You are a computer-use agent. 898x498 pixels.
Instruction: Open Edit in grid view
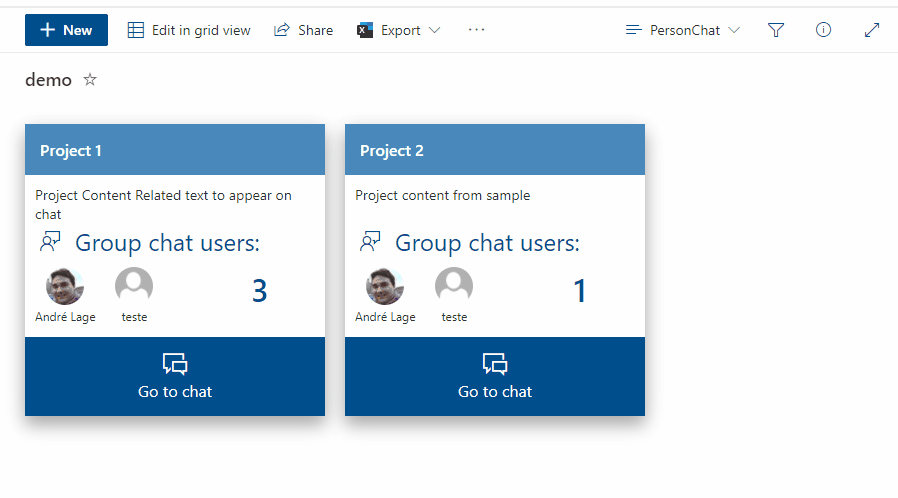click(189, 30)
